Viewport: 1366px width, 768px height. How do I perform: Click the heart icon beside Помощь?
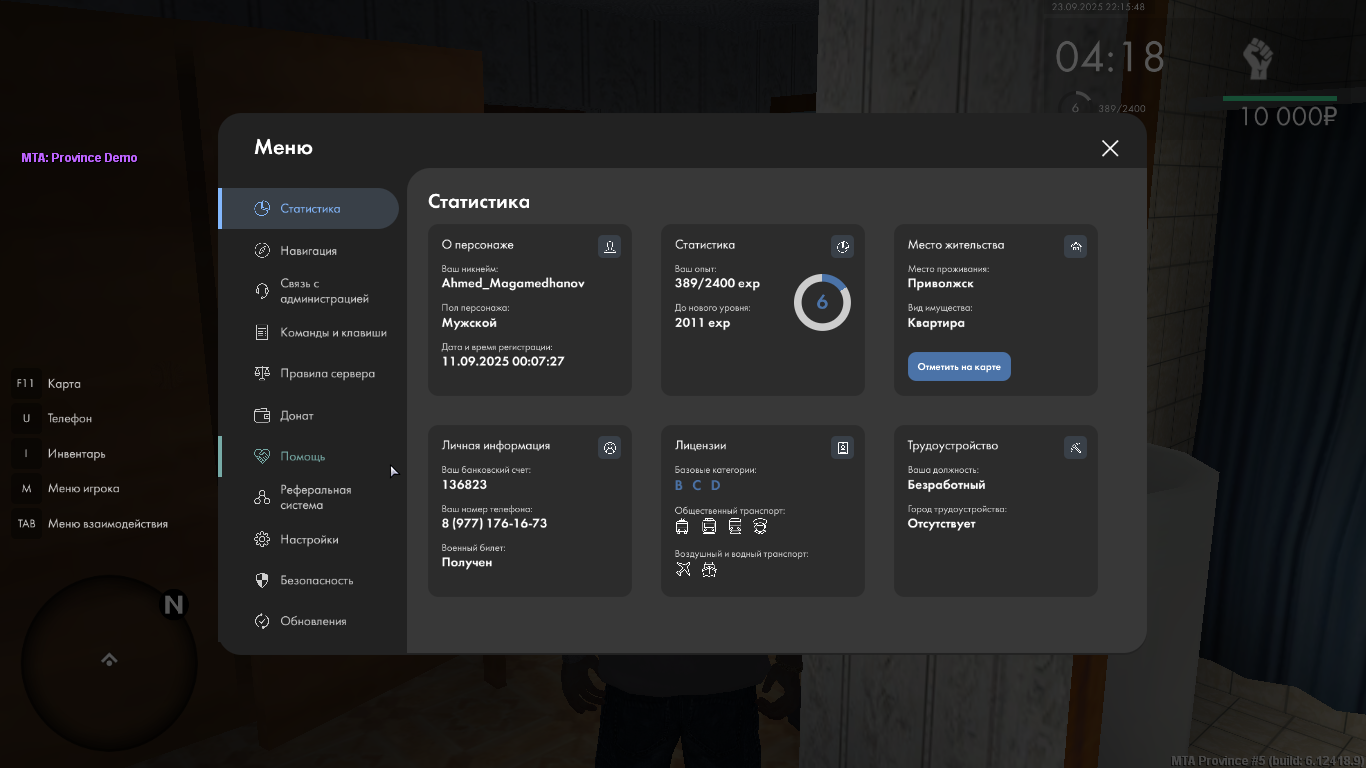point(262,456)
